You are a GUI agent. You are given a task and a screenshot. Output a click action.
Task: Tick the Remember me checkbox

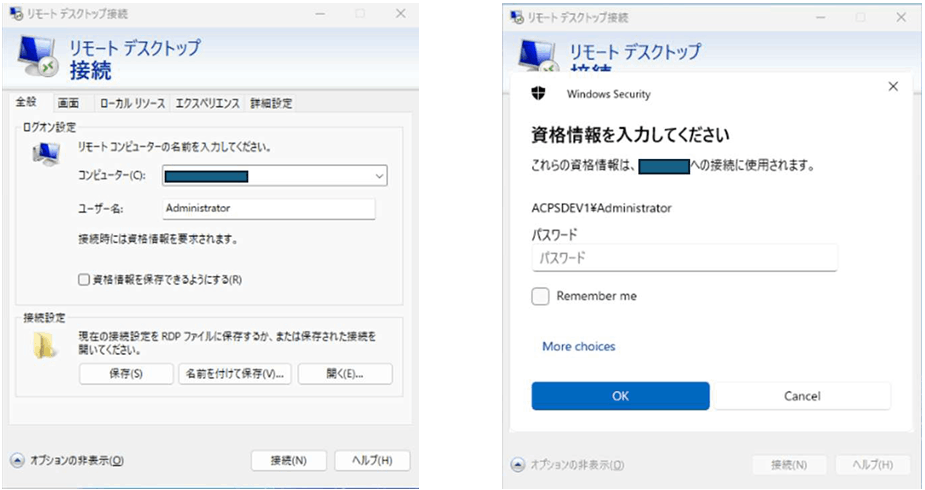point(540,296)
